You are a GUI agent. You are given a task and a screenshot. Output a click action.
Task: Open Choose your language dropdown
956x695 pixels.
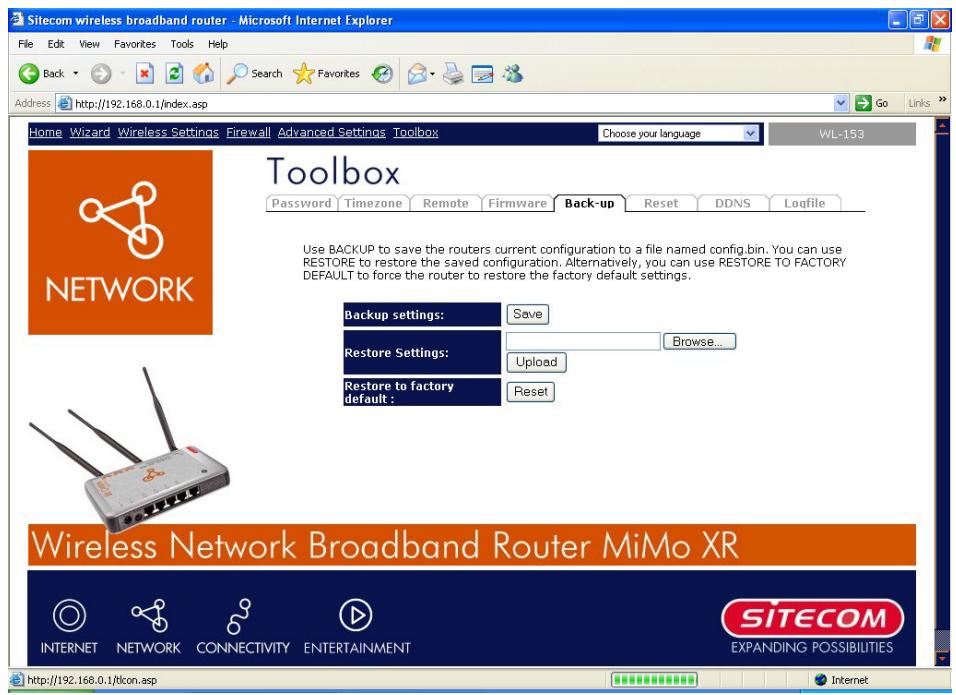tap(678, 134)
